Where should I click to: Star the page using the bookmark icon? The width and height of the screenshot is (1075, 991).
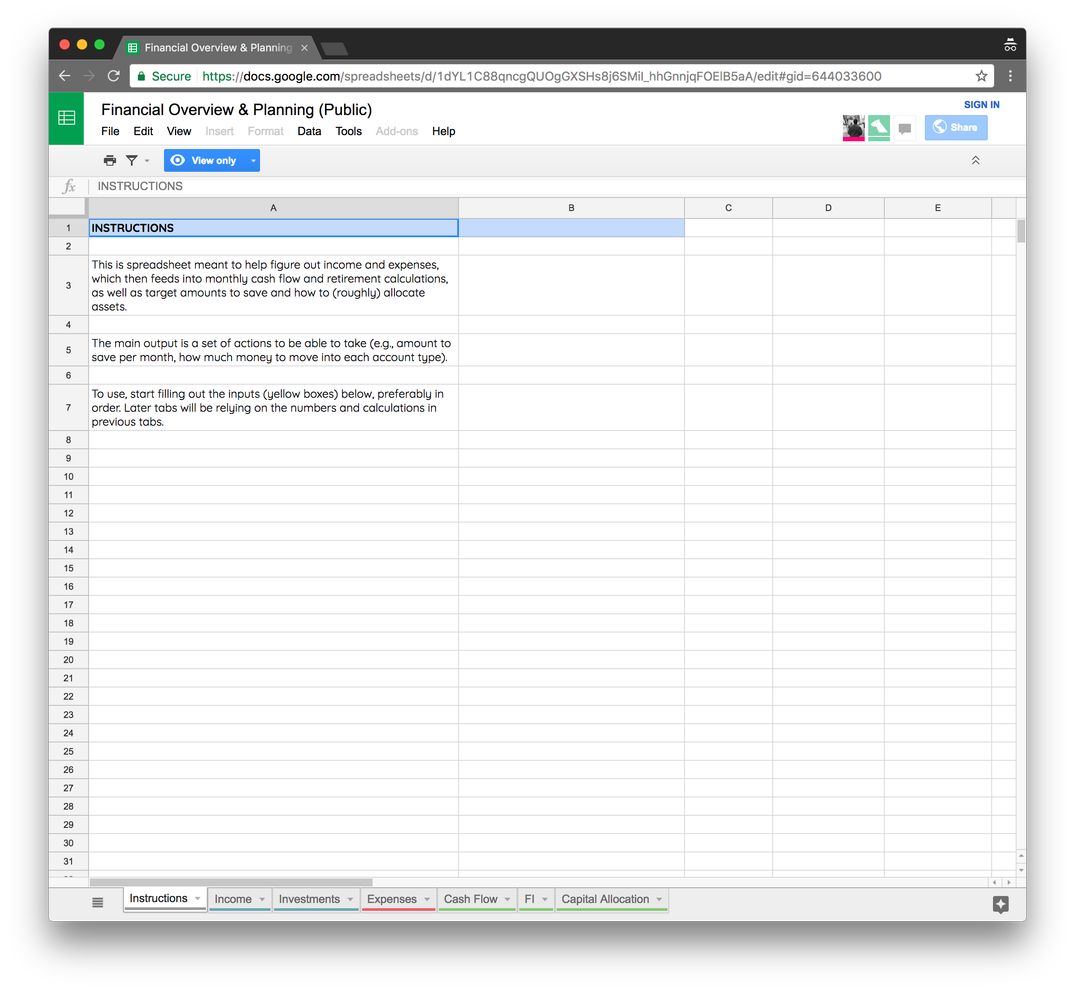pyautogui.click(x=981, y=75)
